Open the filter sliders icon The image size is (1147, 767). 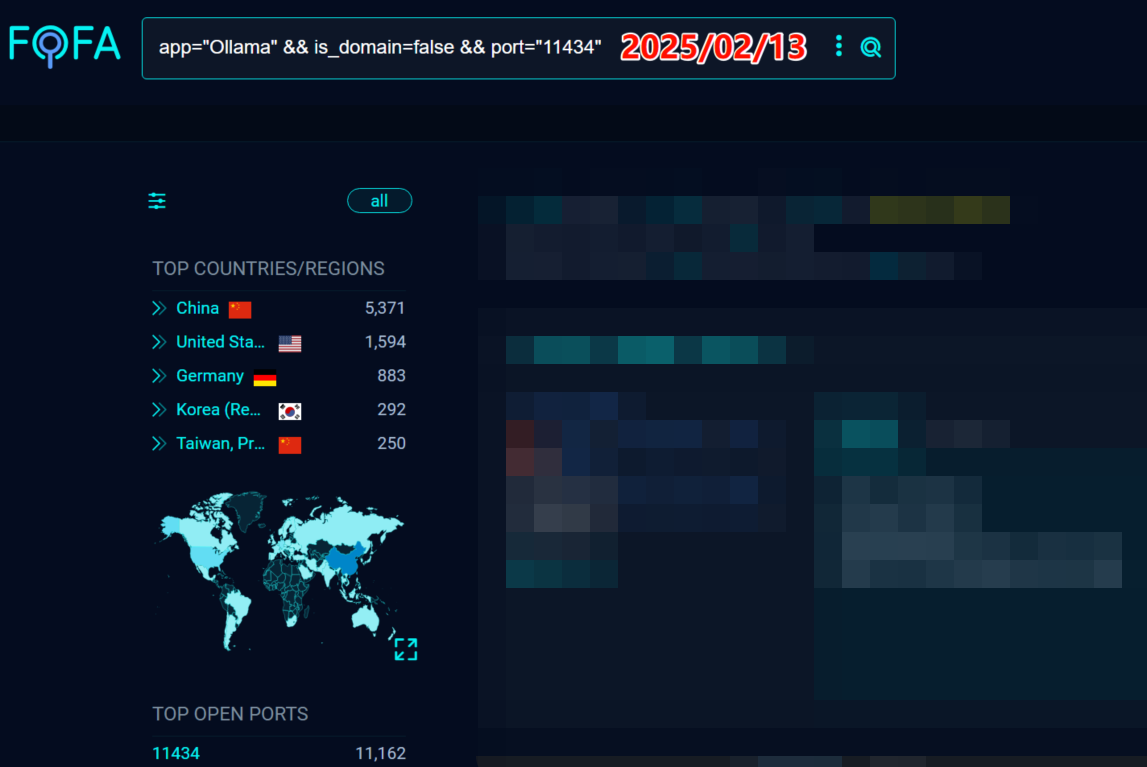(x=157, y=201)
